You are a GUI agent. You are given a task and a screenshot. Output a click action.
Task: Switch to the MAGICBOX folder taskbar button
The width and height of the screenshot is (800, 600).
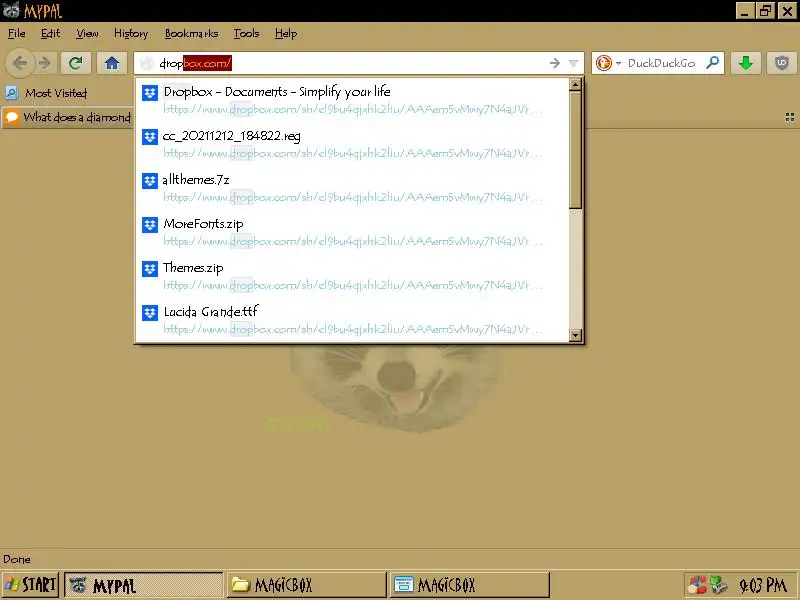coord(306,585)
